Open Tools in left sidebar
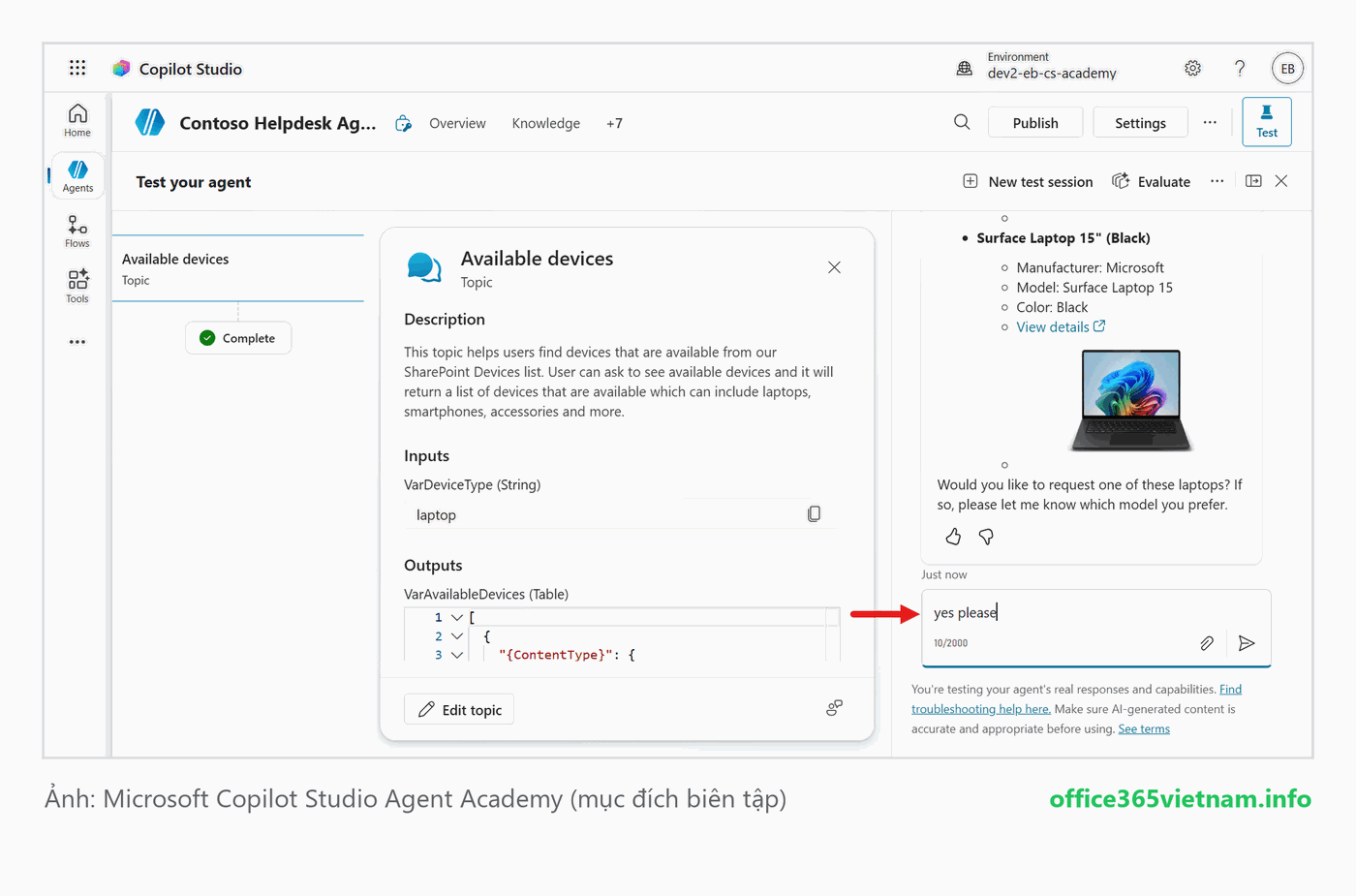This screenshot has height=896, width=1356. click(x=77, y=287)
